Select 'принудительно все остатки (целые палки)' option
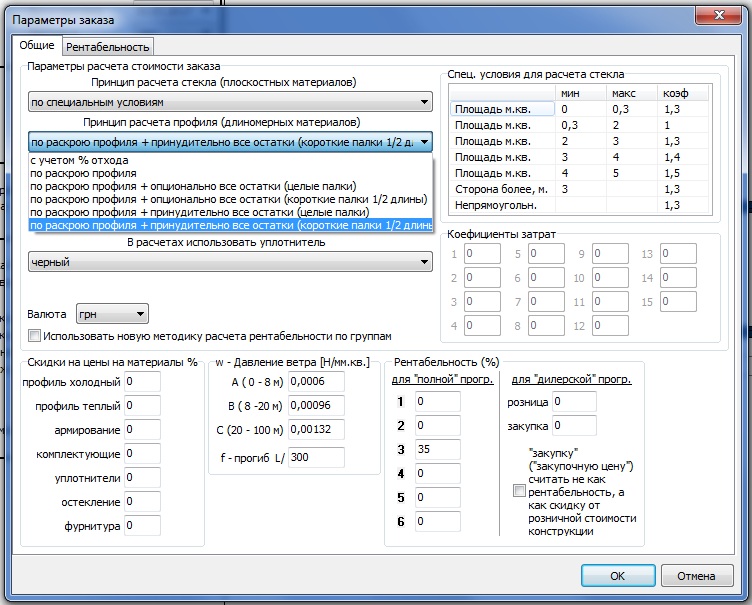 (230, 212)
